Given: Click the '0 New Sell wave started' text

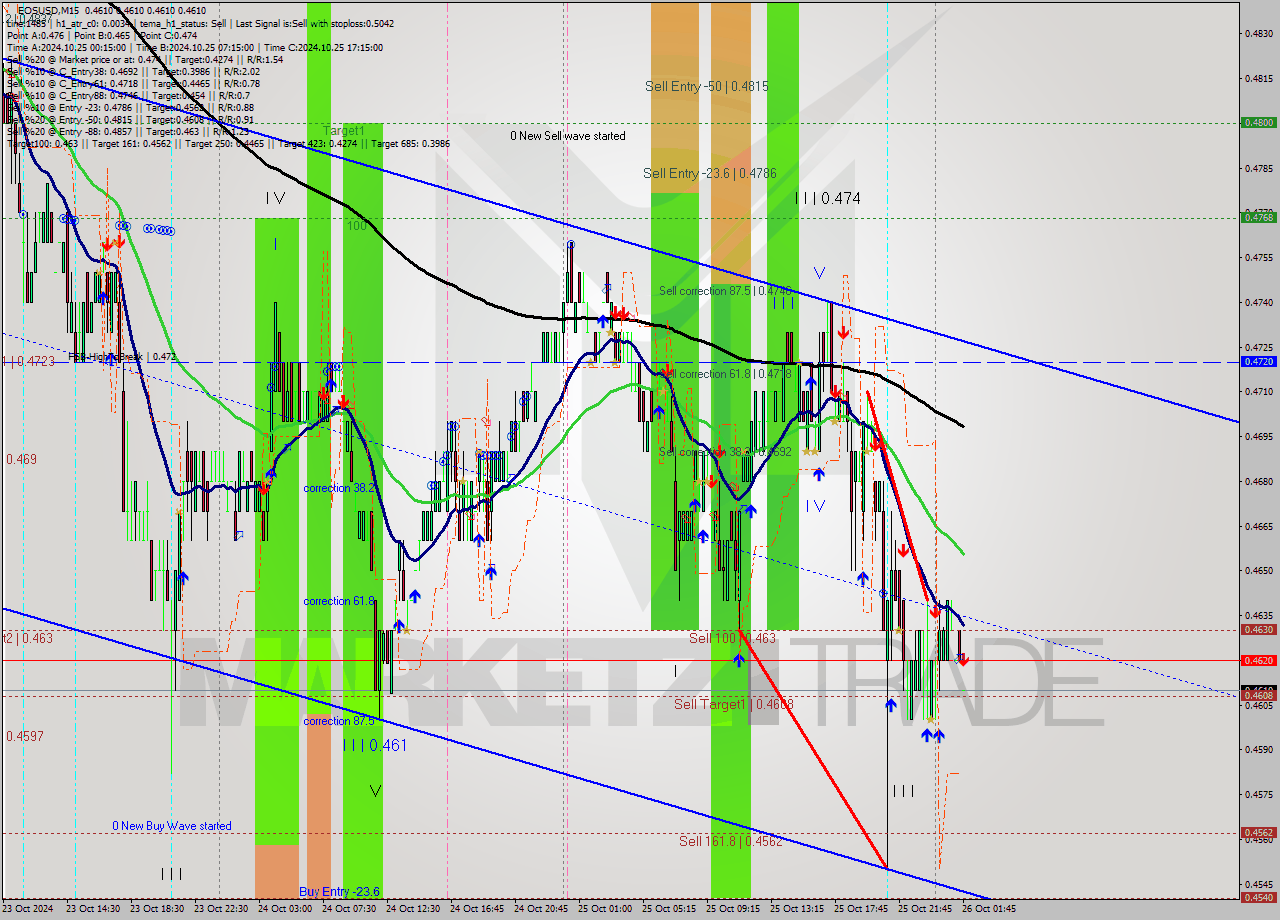Looking at the screenshot, I should (x=567, y=136).
